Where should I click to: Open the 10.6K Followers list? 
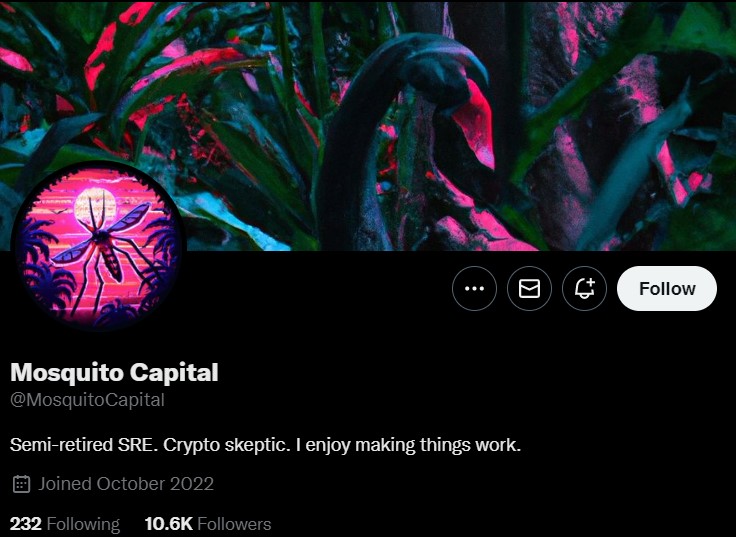point(208,524)
